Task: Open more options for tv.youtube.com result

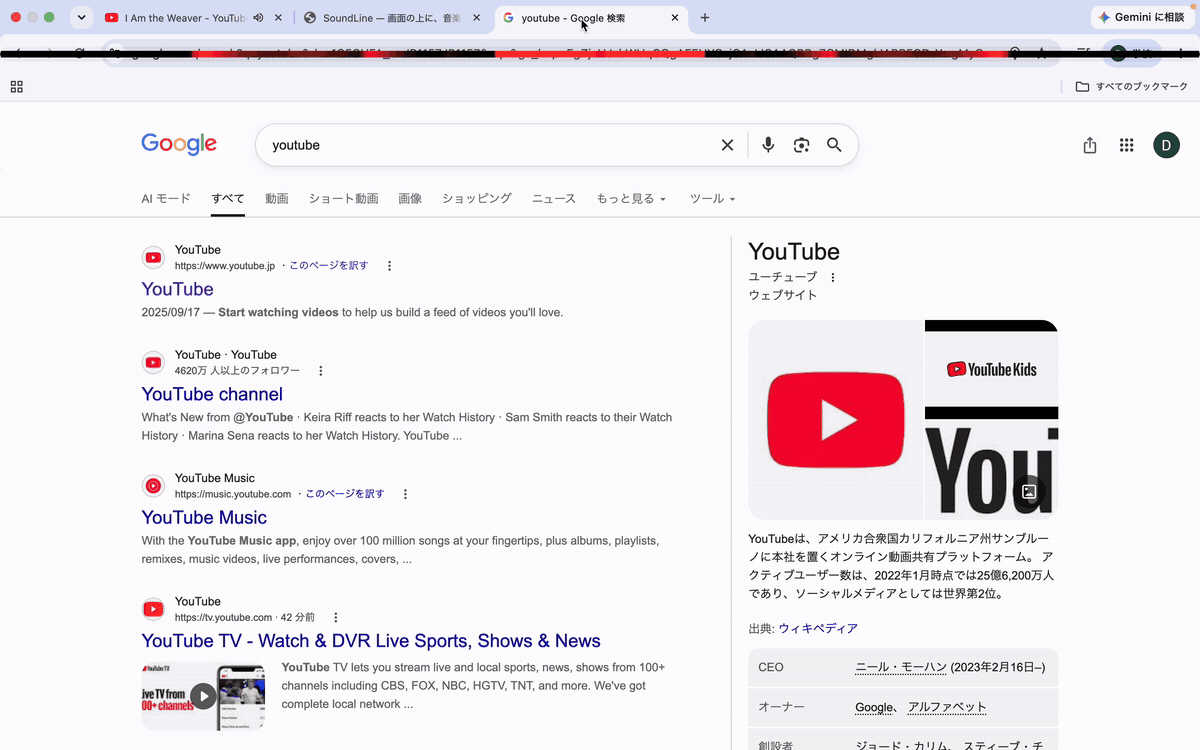Action: click(336, 618)
